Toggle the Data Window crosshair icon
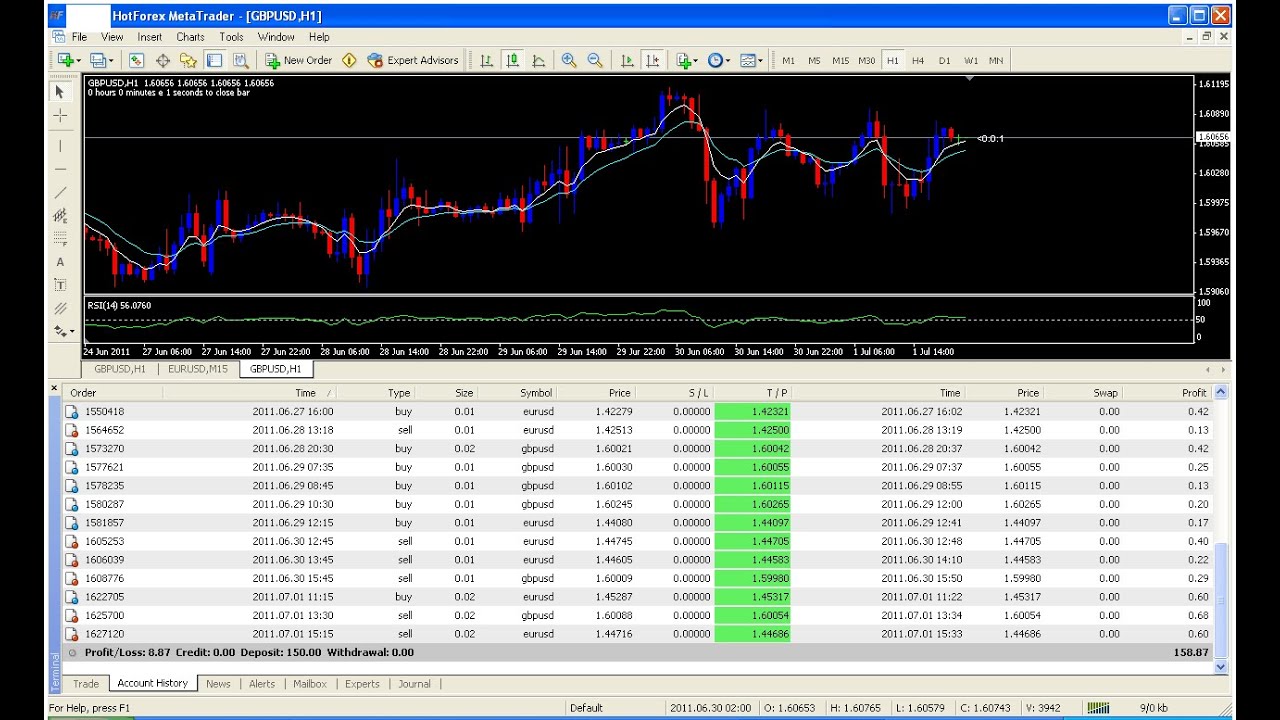Image resolution: width=1280 pixels, height=720 pixels. [x=162, y=60]
